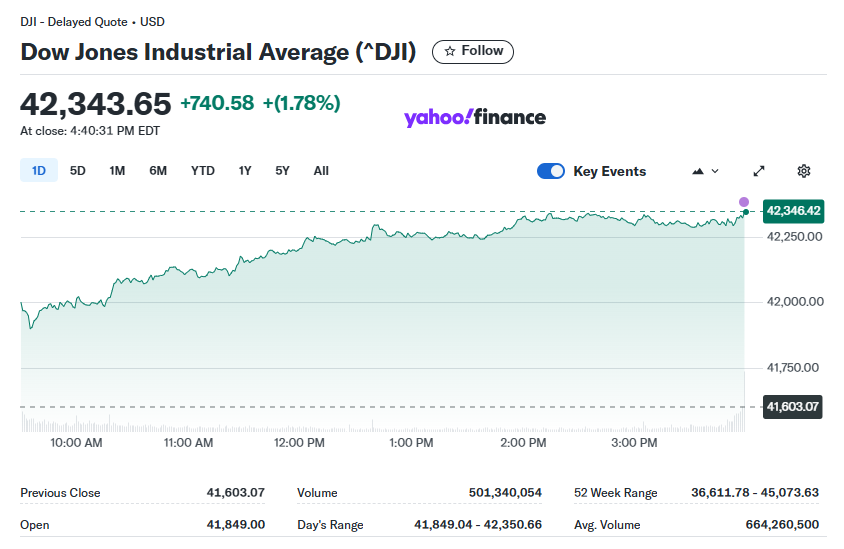Show the 5Y chart range
Image resolution: width=844 pixels, height=549 pixels.
click(283, 171)
